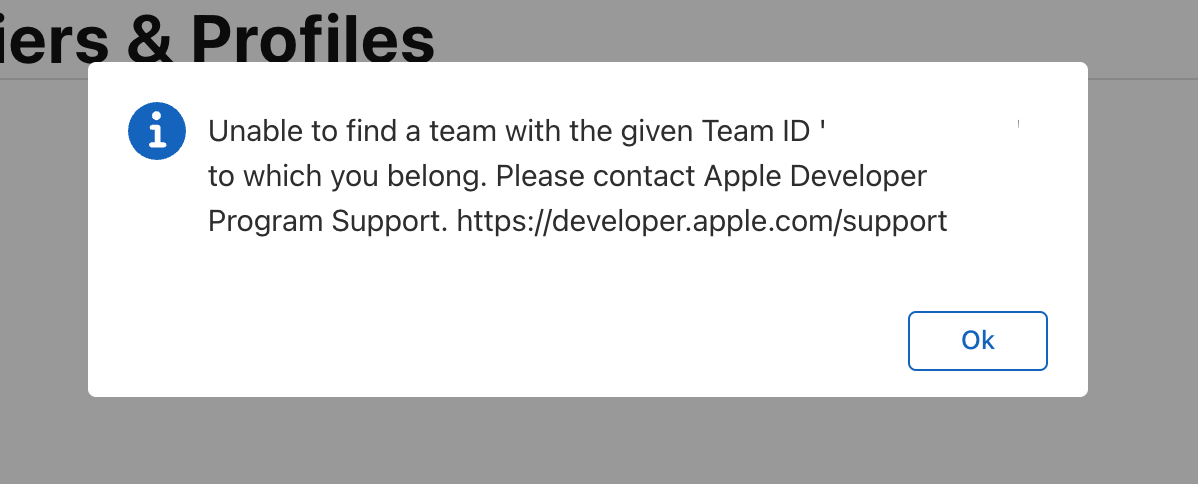
Task: Select the 'Apple Developer' text in message
Action: [815, 177]
